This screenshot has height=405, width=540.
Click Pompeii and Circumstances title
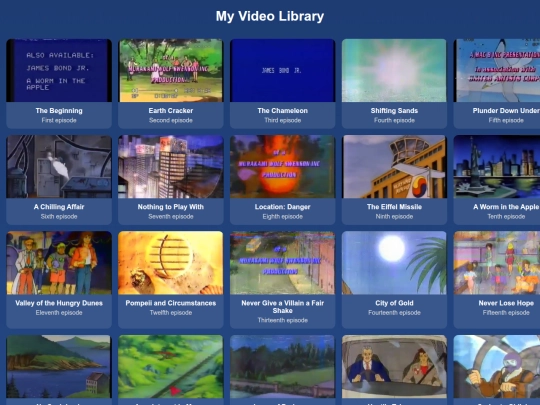[x=170, y=303]
